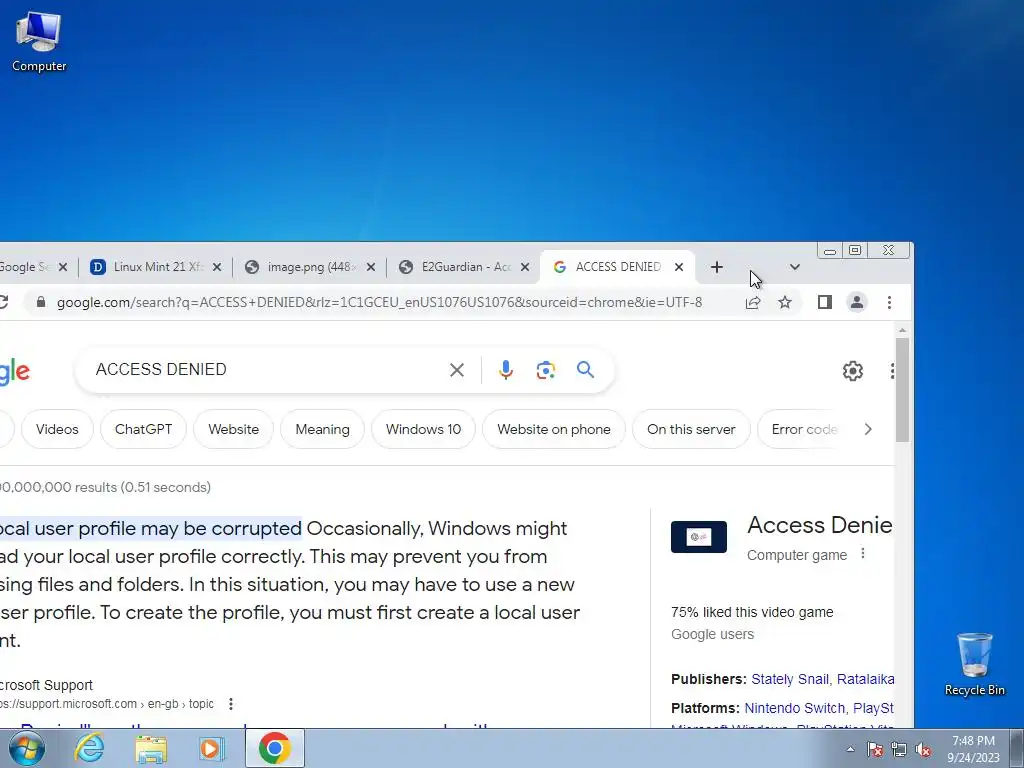Start voice search microphone
1024x768 pixels.
coord(505,370)
